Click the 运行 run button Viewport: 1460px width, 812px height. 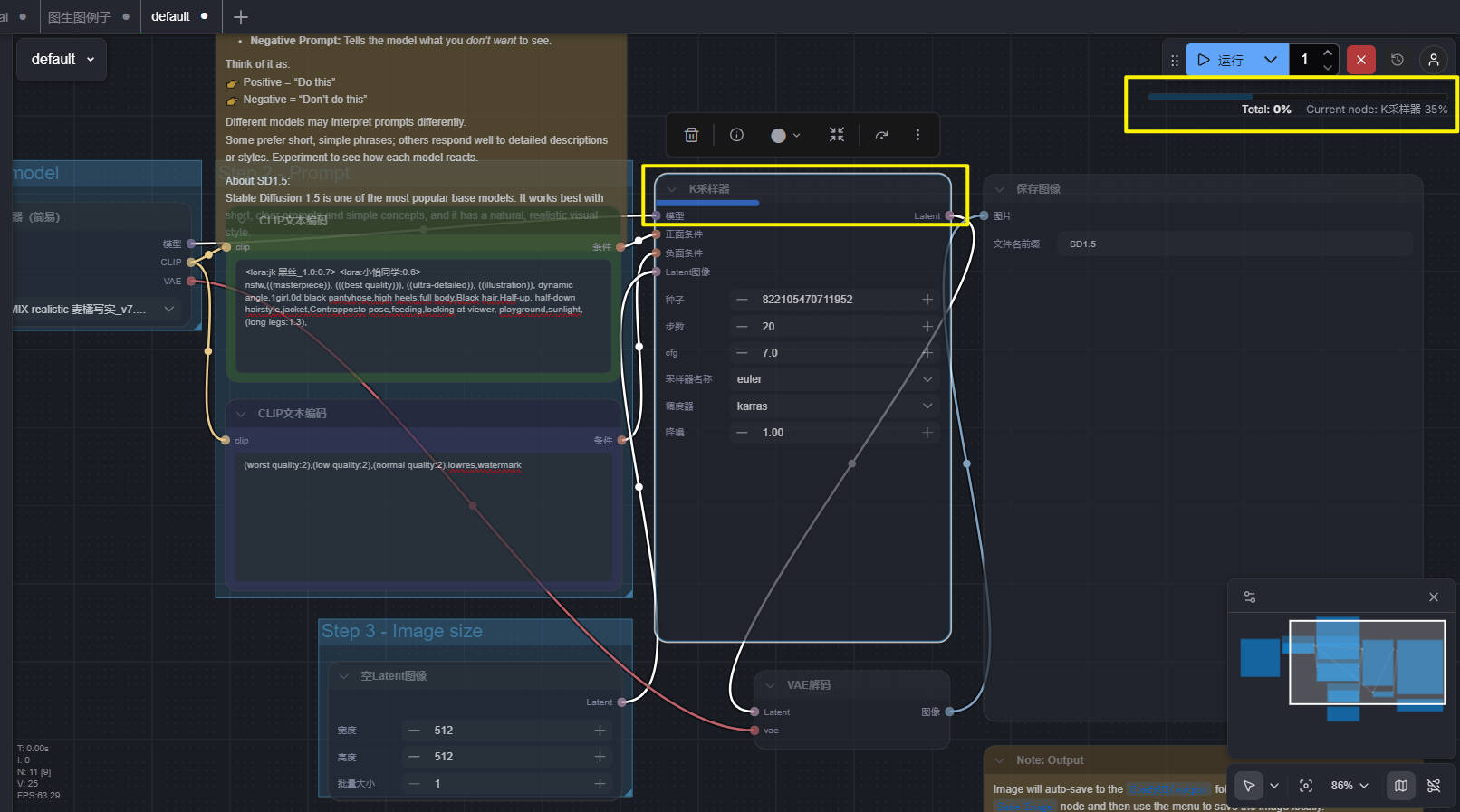click(x=1220, y=60)
